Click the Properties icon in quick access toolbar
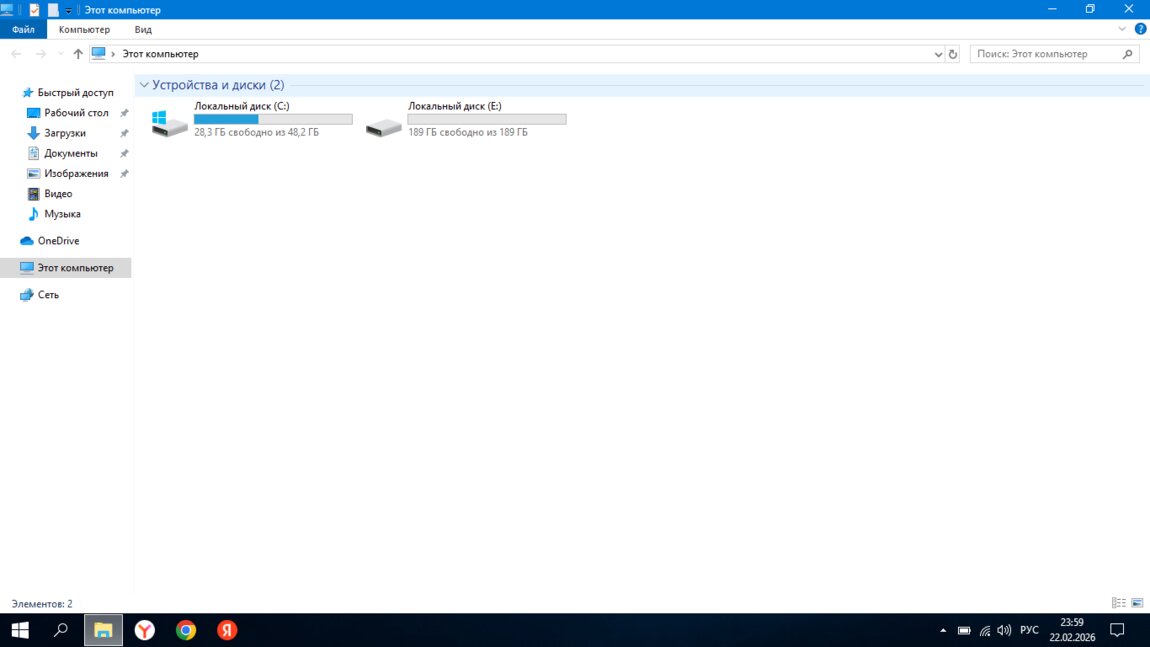This screenshot has width=1150, height=647. coord(34,10)
